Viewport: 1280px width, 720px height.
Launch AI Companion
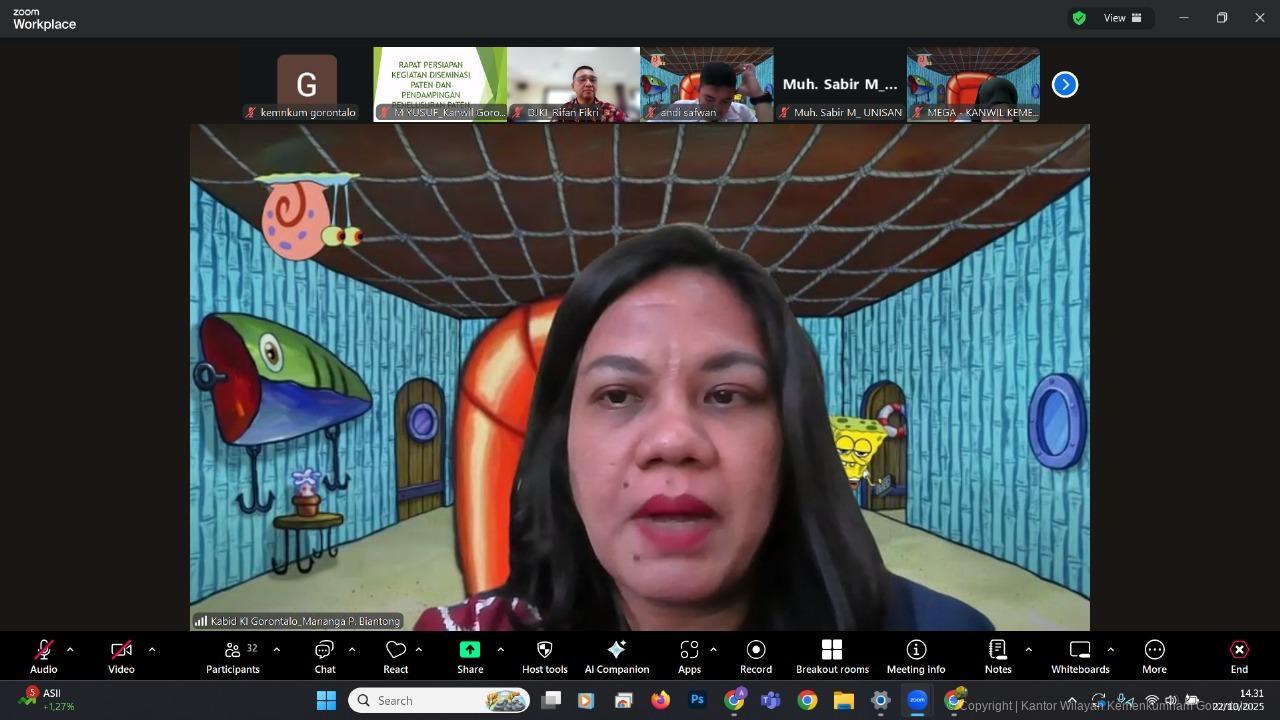pos(616,656)
